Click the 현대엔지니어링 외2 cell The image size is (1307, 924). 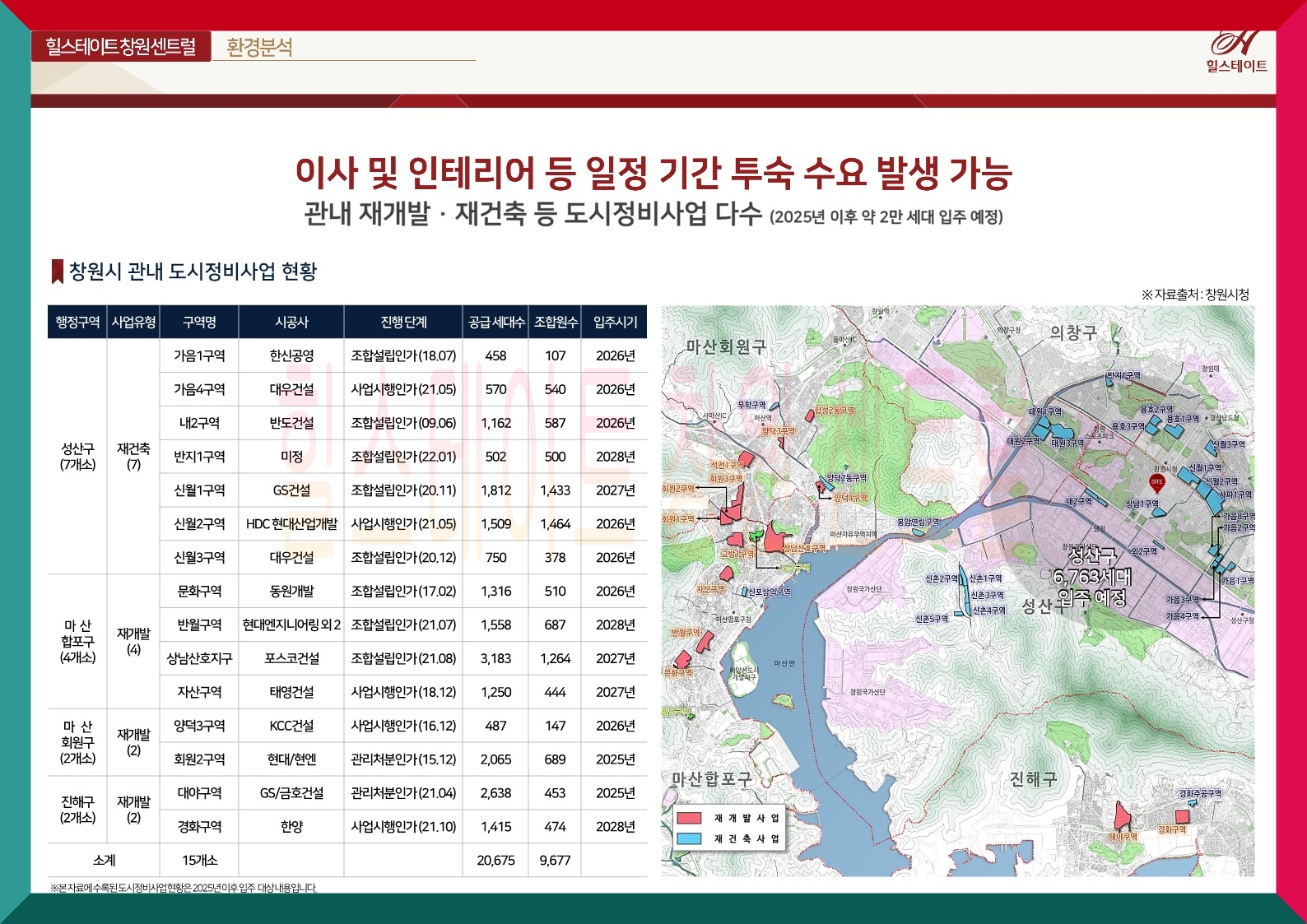(x=291, y=625)
